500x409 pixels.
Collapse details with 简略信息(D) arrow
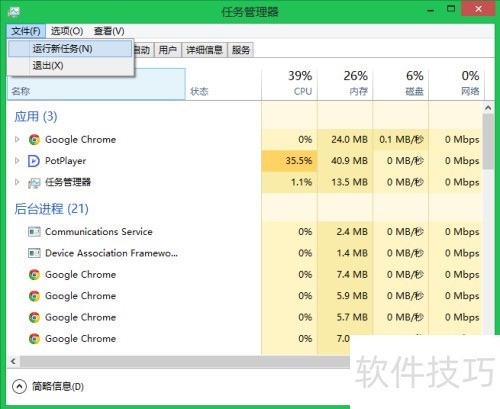[x=19, y=386]
